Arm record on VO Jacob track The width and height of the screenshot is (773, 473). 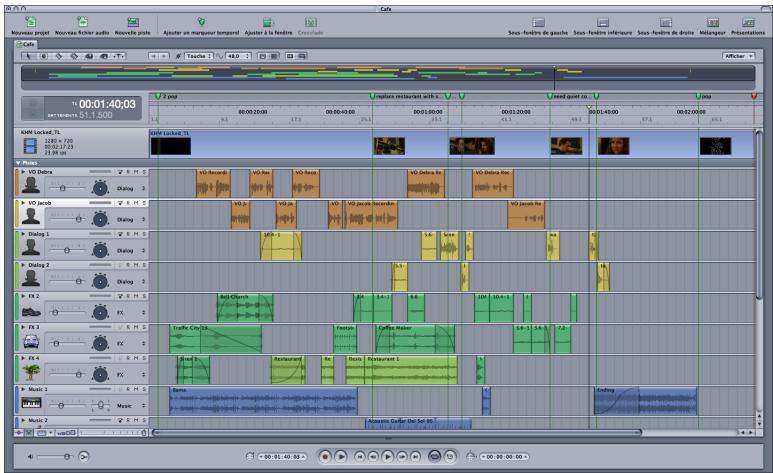pos(128,203)
